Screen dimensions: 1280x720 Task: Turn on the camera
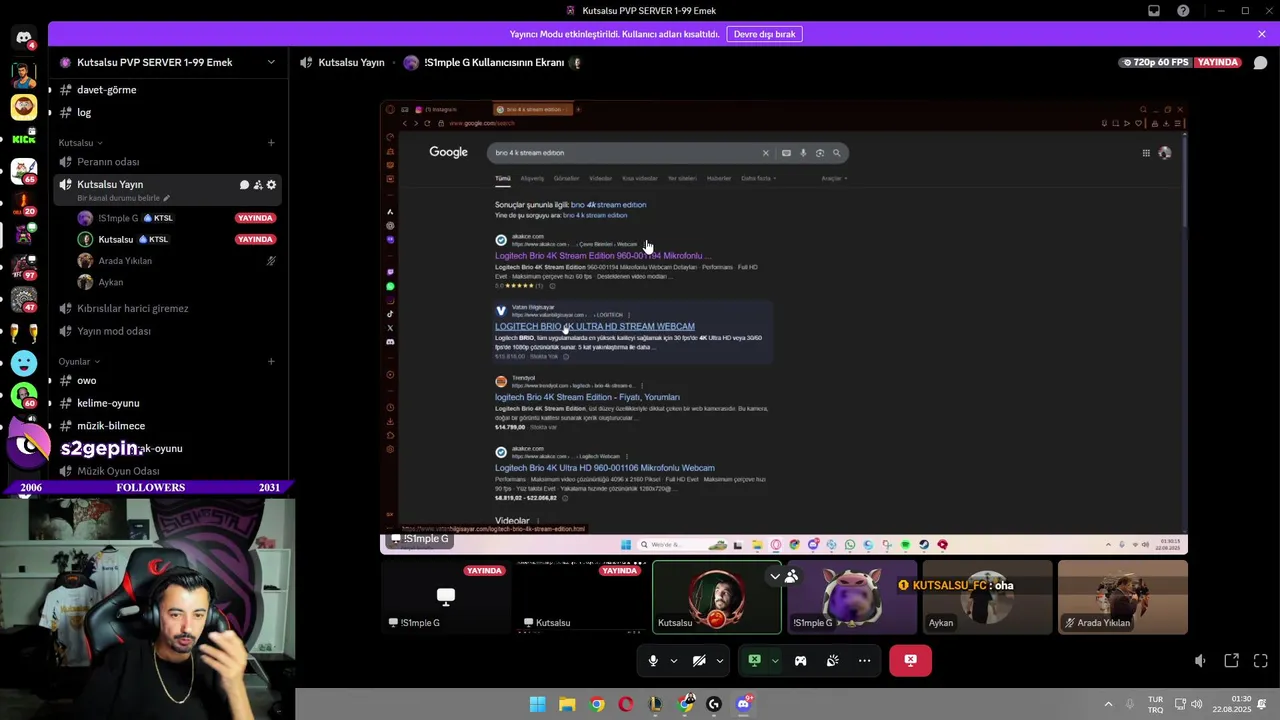tap(699, 660)
